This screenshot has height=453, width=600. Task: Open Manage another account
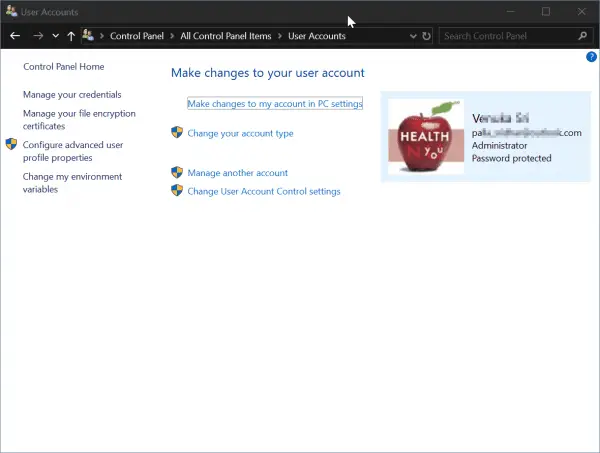click(238, 173)
